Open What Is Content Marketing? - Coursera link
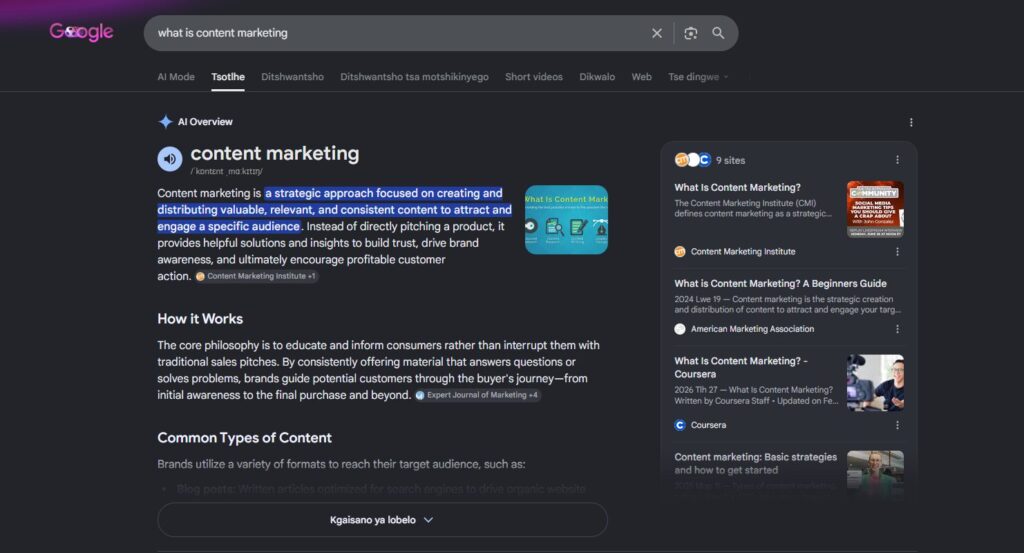 (x=741, y=367)
